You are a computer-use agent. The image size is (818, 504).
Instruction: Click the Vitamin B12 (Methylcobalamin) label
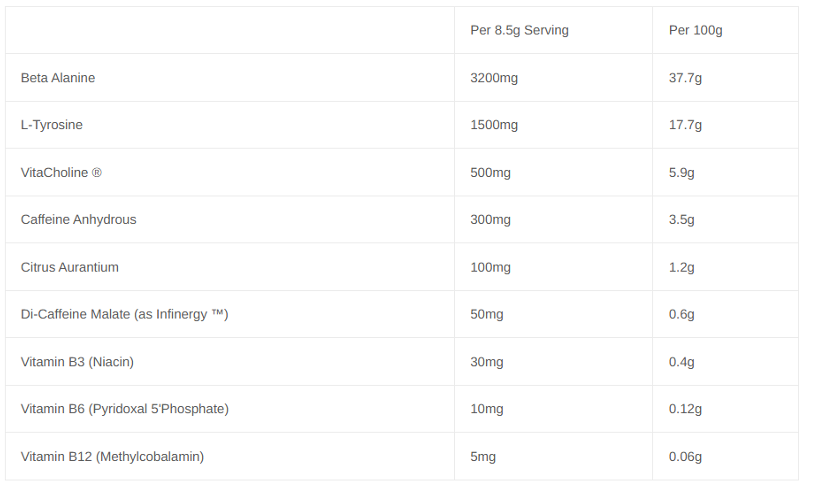[x=112, y=457]
